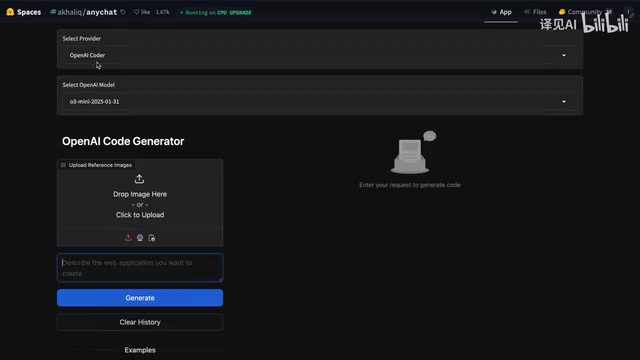
Task: Click the OpenAI Code Generator heading
Action: (x=123, y=141)
